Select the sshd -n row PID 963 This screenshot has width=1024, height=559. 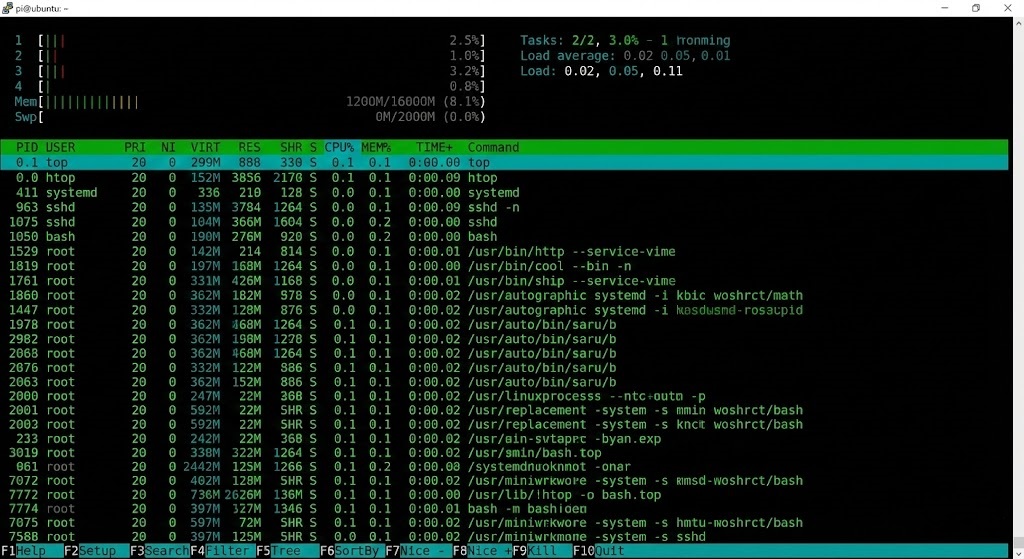coord(504,207)
